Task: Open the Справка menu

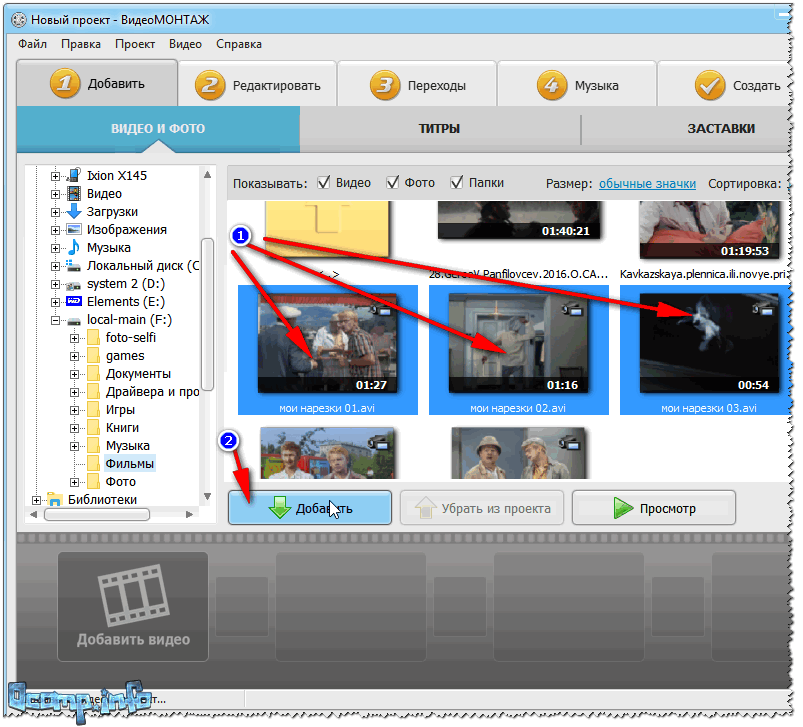Action: [239, 44]
